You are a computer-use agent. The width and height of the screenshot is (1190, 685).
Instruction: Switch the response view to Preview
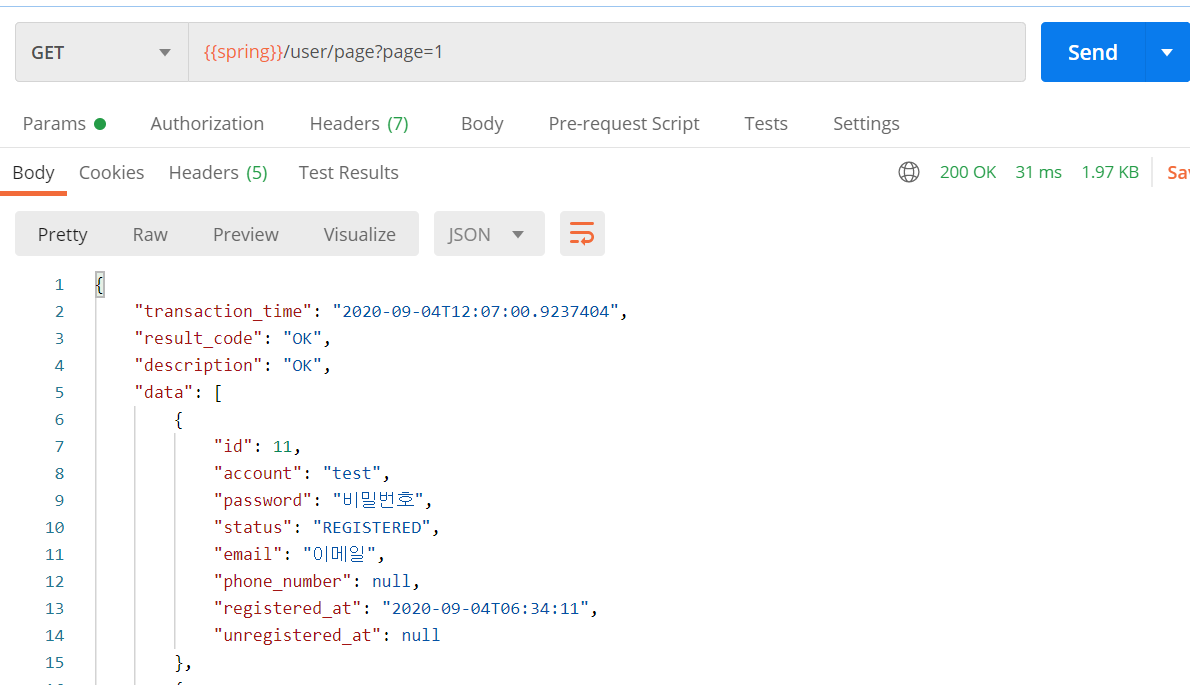(246, 234)
